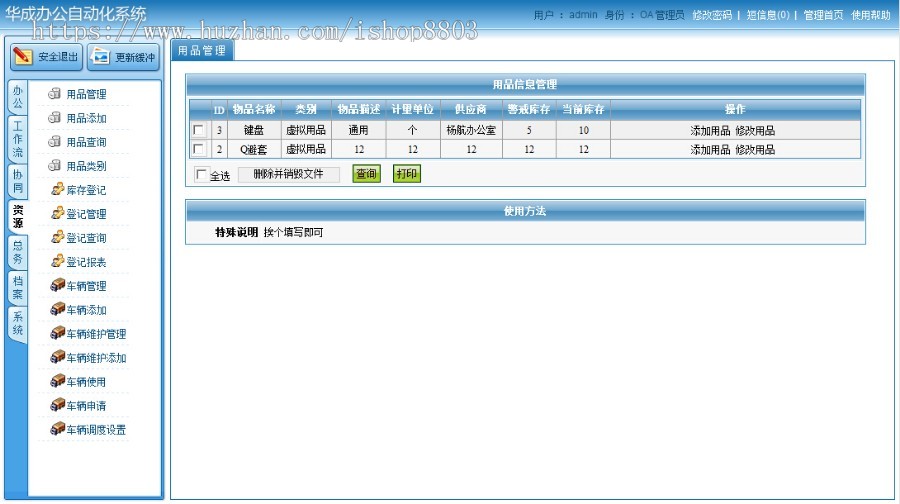Screen dimensions: 900x504
Task: Open 车辆申请 in the sidebar
Action: 87,406
